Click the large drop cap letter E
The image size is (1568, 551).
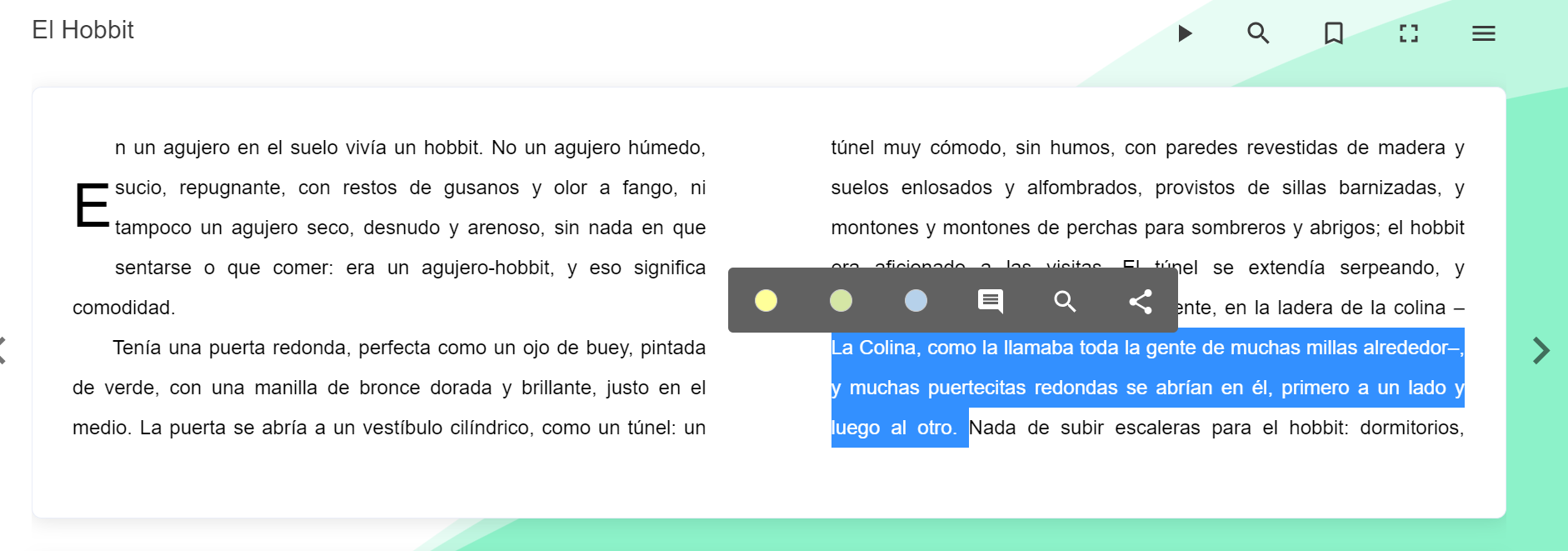[x=92, y=206]
